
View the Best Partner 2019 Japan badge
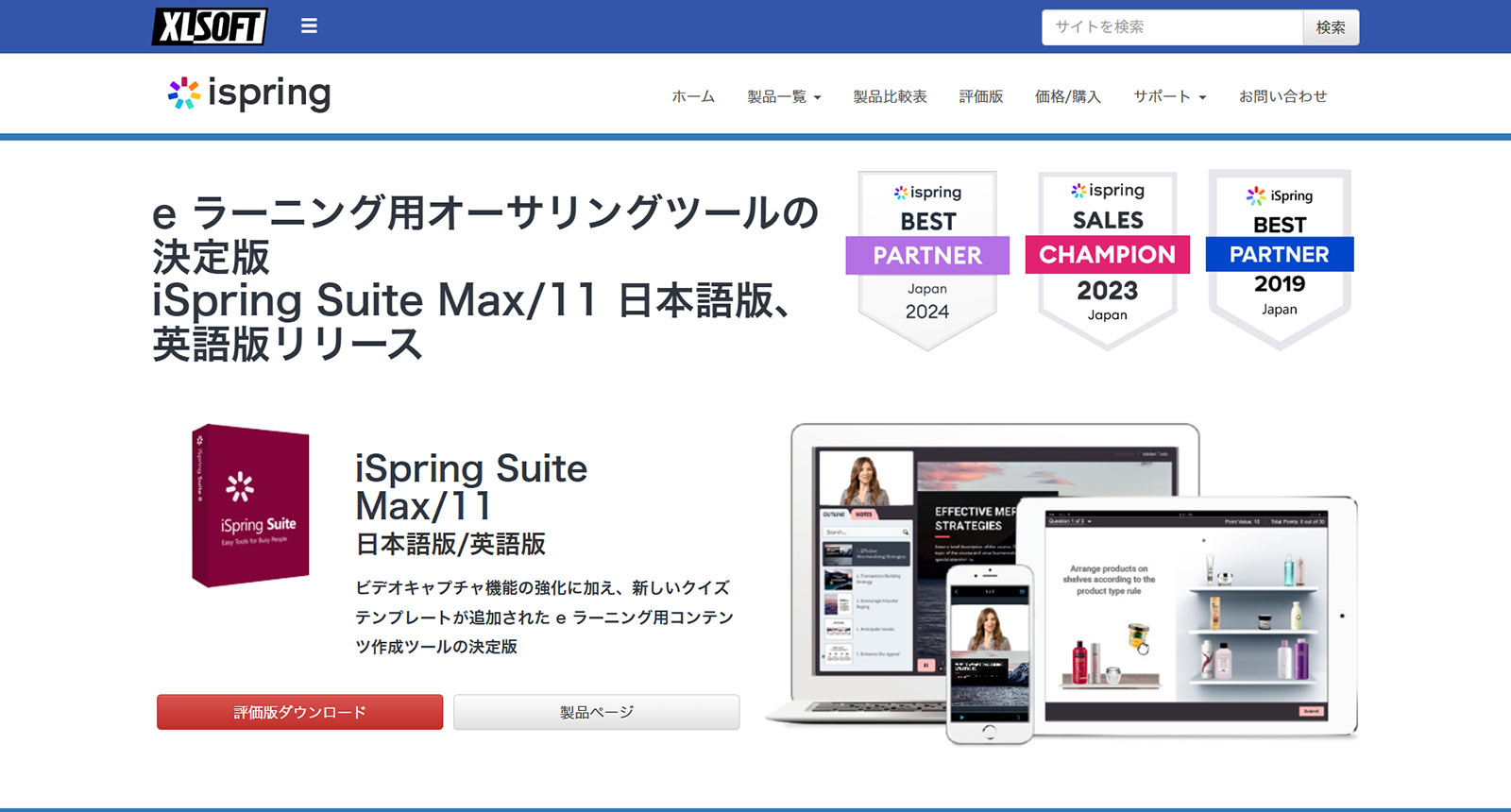click(x=1280, y=260)
